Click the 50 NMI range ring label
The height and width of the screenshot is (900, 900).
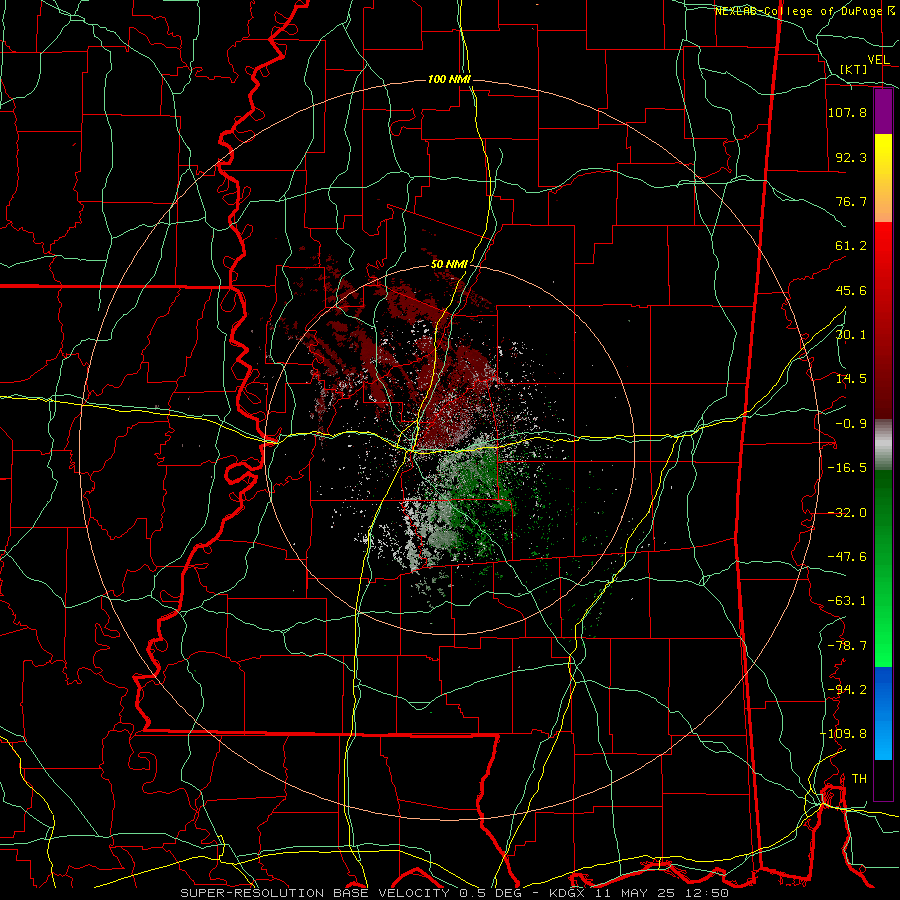pyautogui.click(x=449, y=264)
